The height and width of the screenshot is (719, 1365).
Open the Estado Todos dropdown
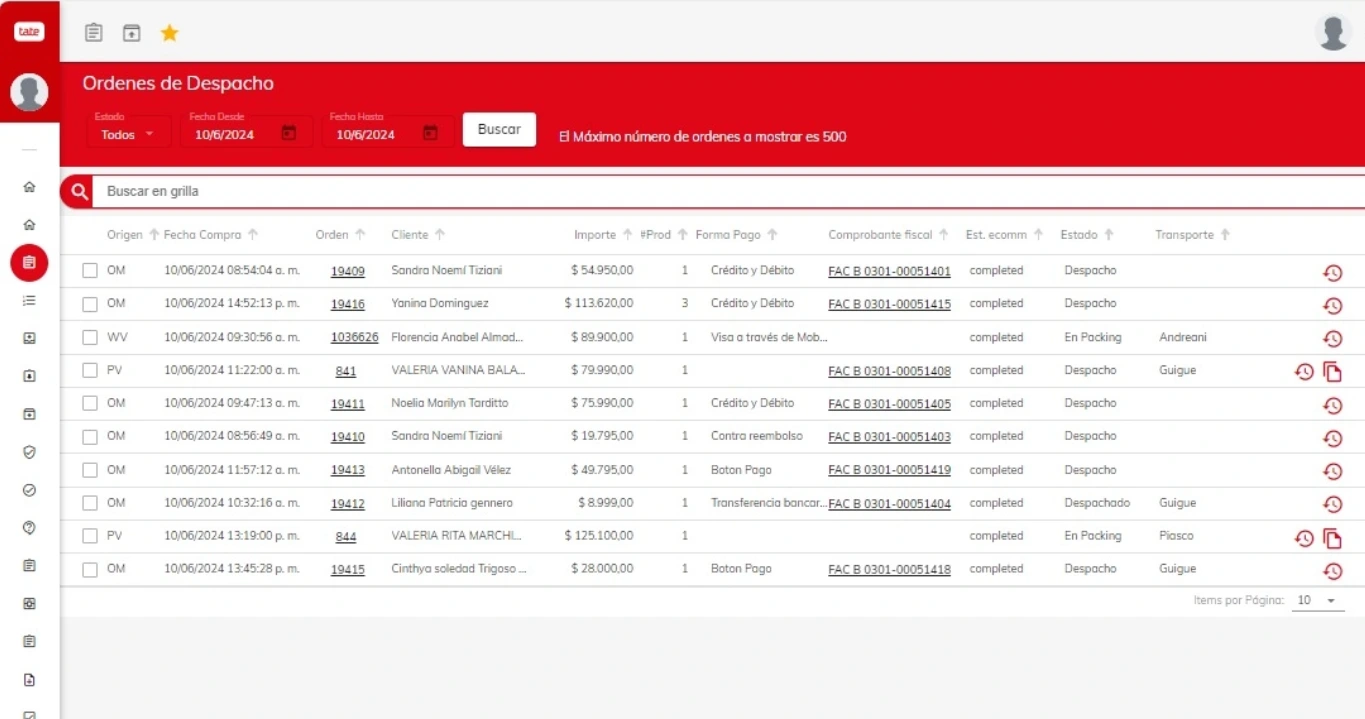127,133
